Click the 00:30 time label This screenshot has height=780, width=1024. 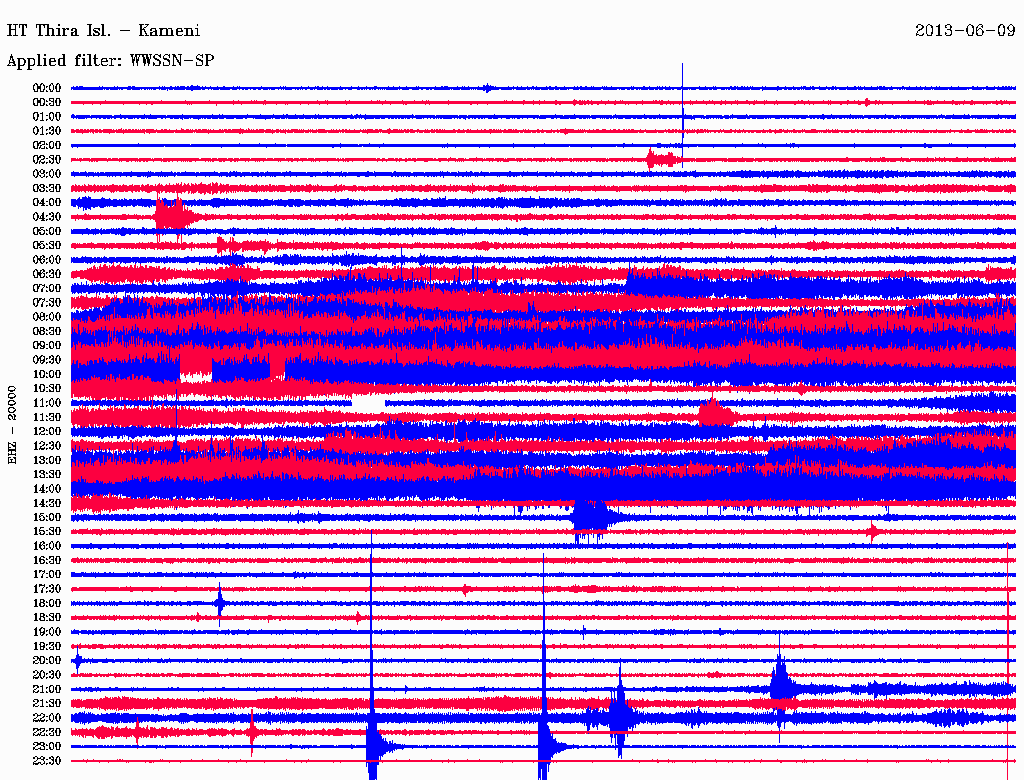coord(47,102)
